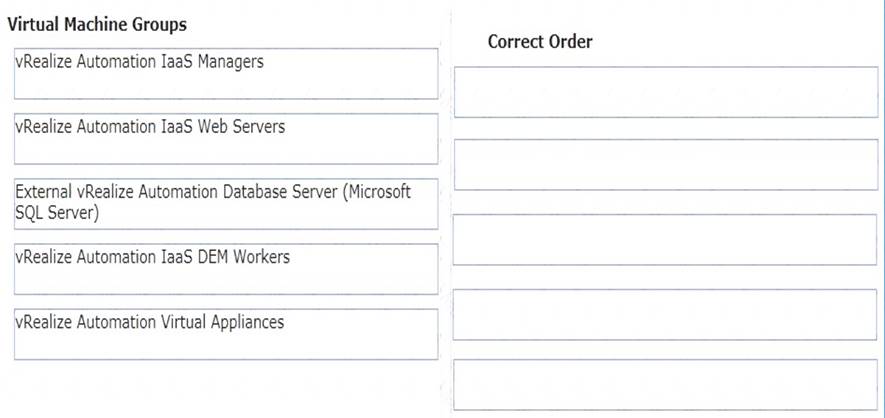The image size is (885, 418).
Task: Select the vRealize Automation IaaS DEM Workers item
Action: click(226, 269)
